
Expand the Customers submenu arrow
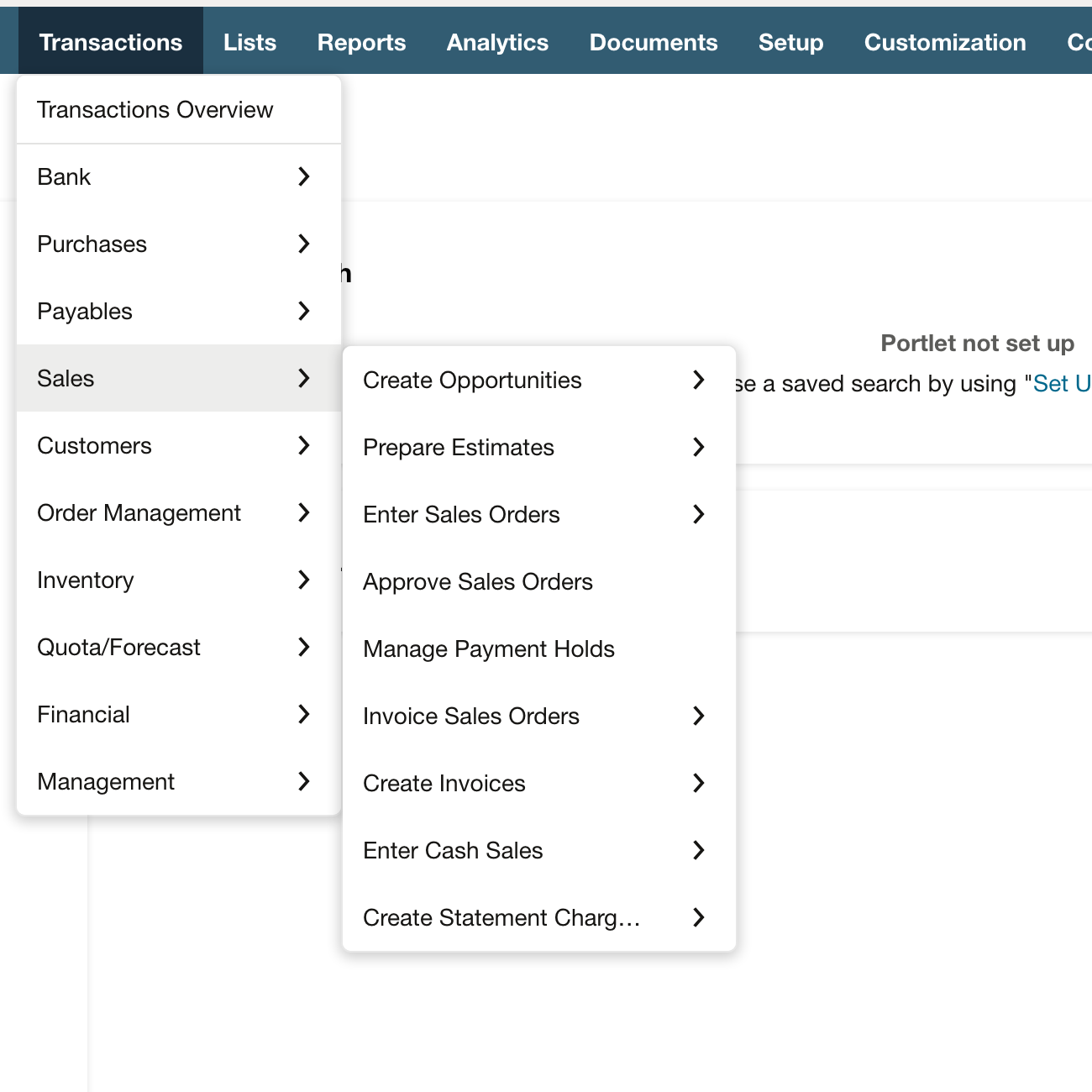[304, 445]
